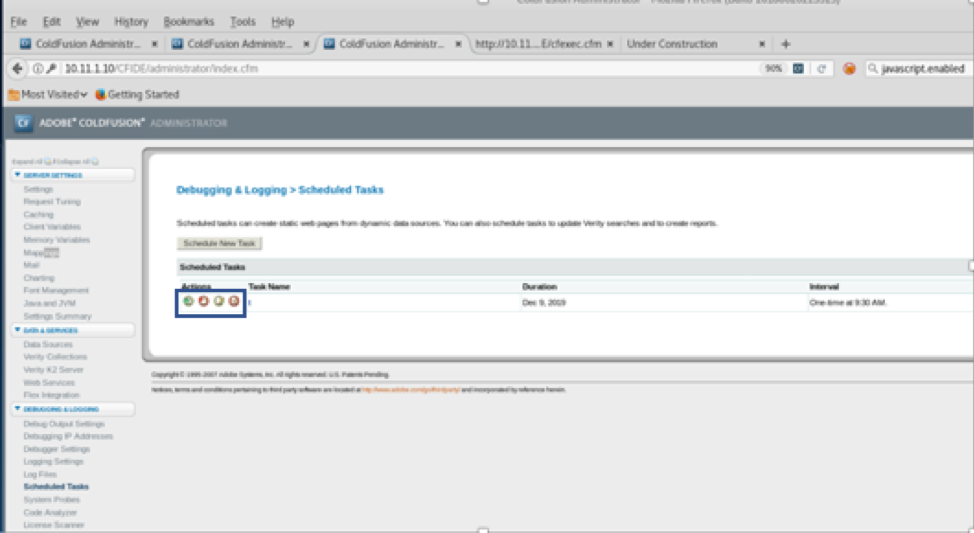This screenshot has width=974, height=533.
Task: Open the Bookmarks menu
Action: 189,22
